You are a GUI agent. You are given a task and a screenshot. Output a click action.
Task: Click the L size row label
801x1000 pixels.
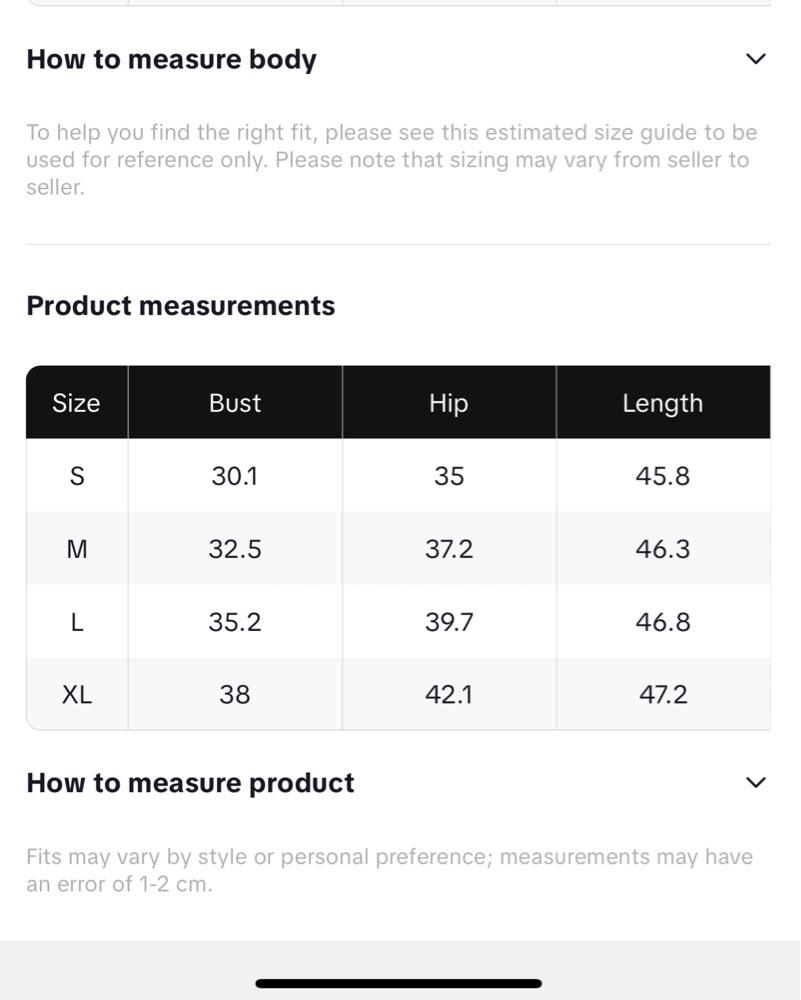[77, 622]
